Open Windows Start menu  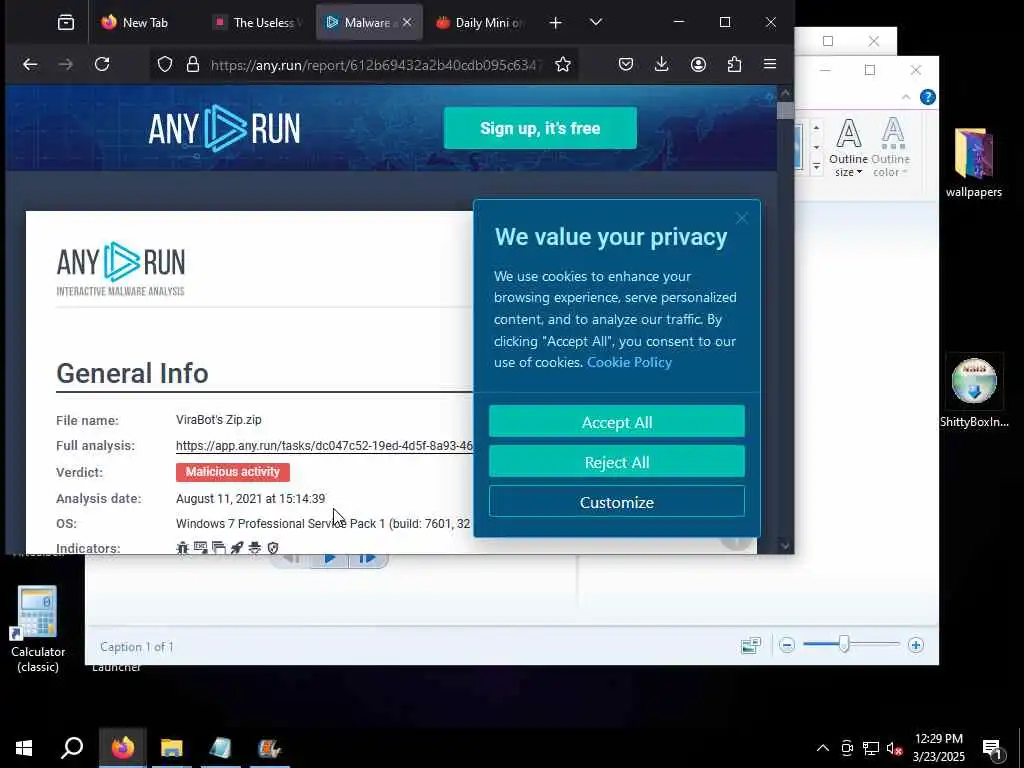[x=24, y=748]
